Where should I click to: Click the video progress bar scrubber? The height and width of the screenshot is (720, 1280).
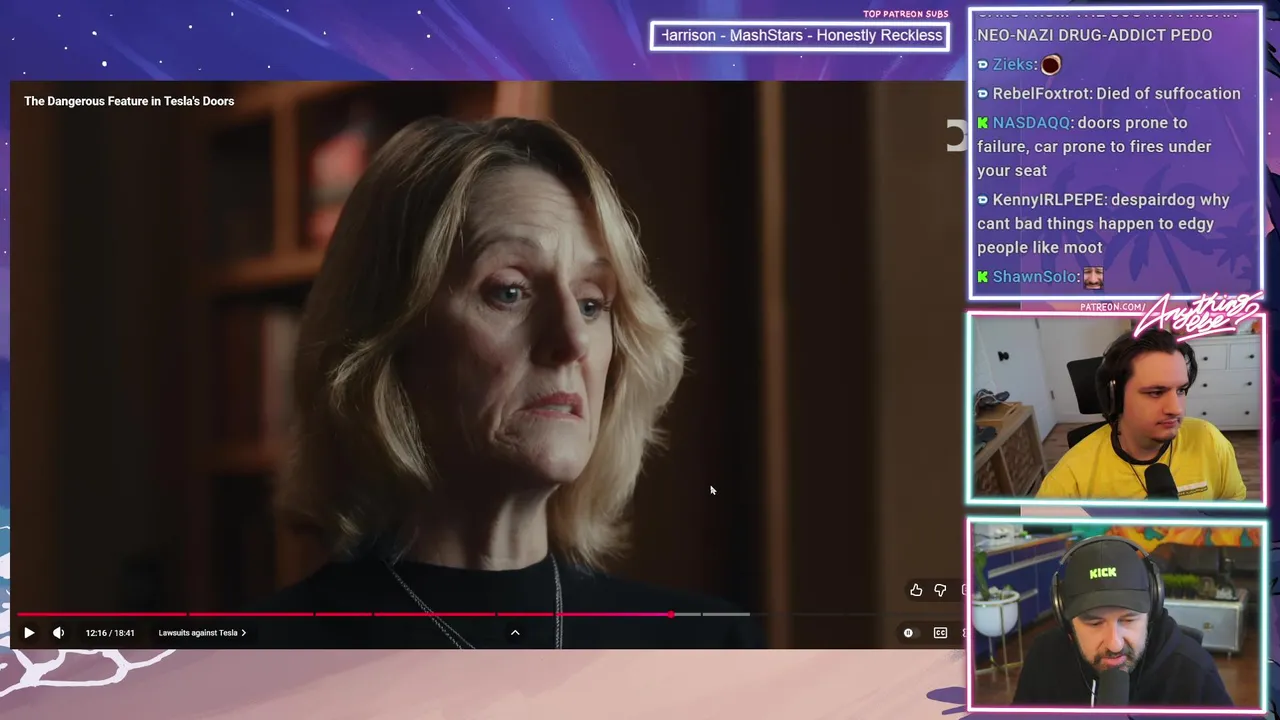(671, 614)
